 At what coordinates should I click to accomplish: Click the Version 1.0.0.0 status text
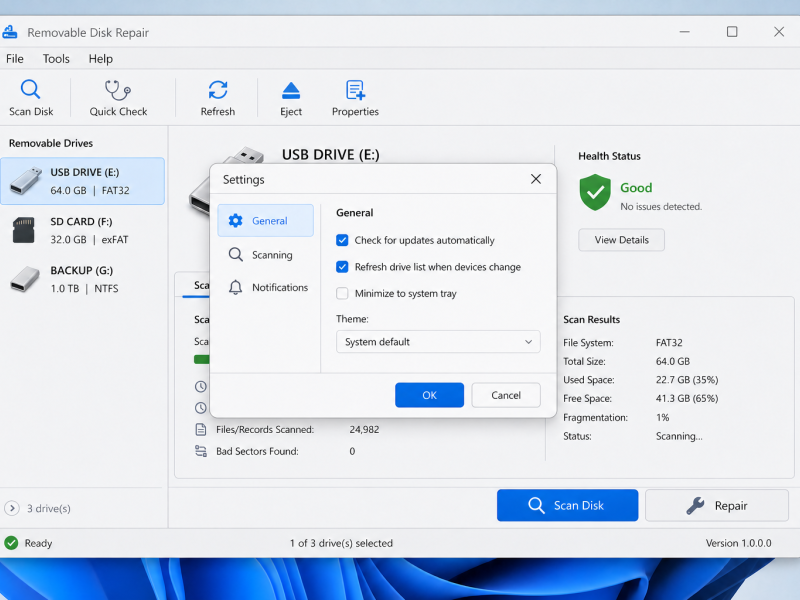tap(738, 543)
